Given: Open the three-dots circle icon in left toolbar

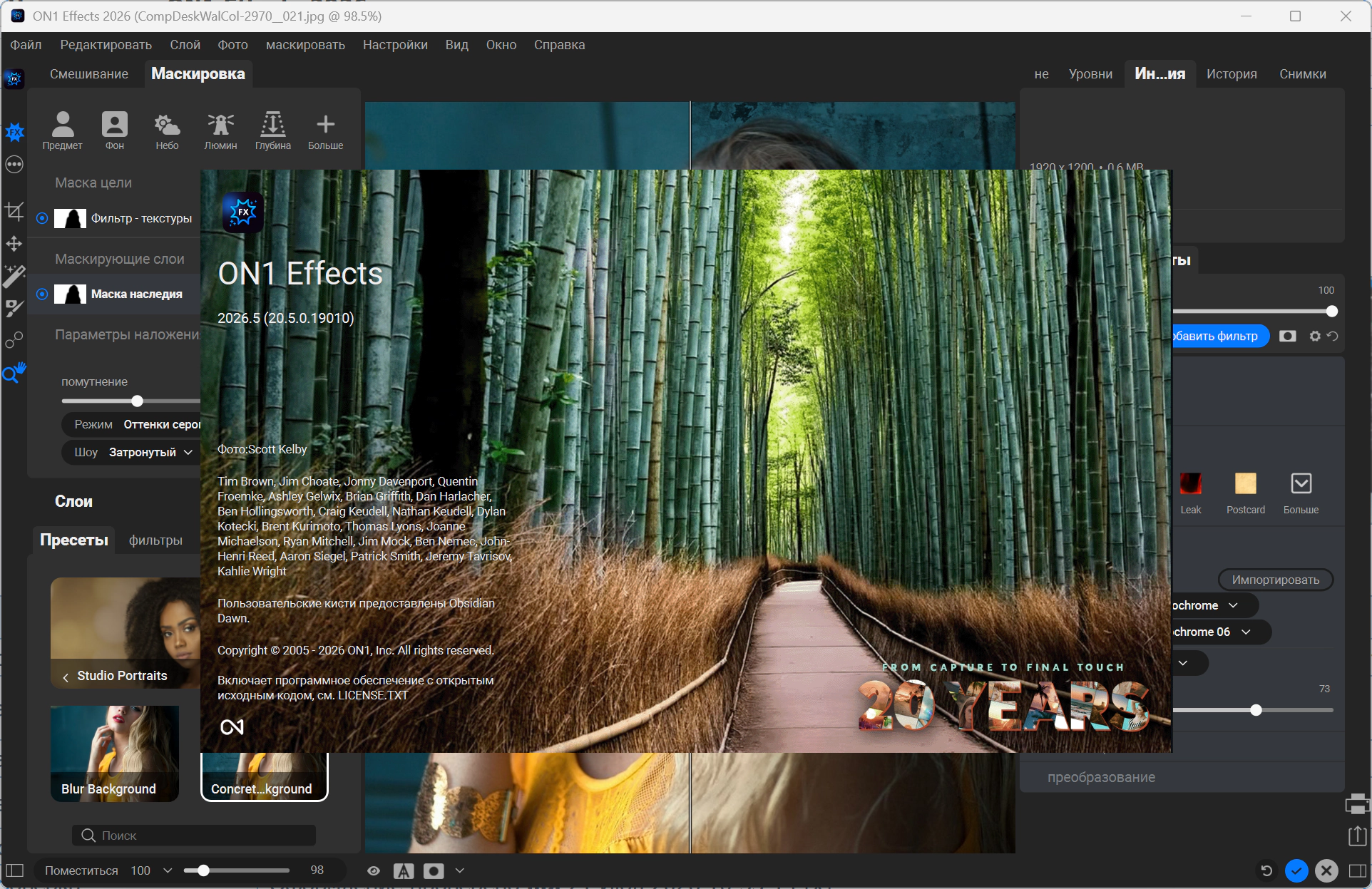Looking at the screenshot, I should pyautogui.click(x=14, y=165).
